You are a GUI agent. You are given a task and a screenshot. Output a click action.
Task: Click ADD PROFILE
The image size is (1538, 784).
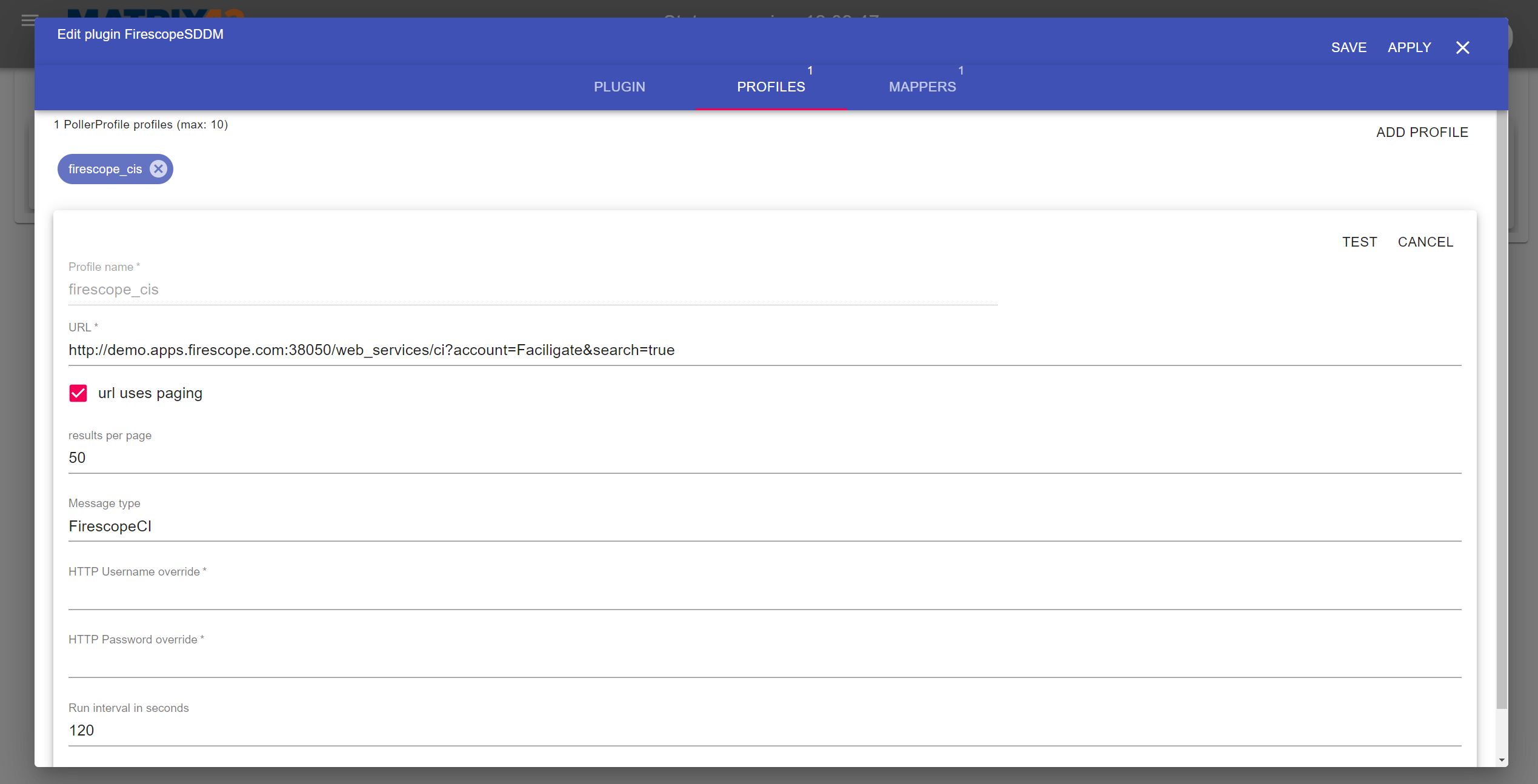[1422, 132]
